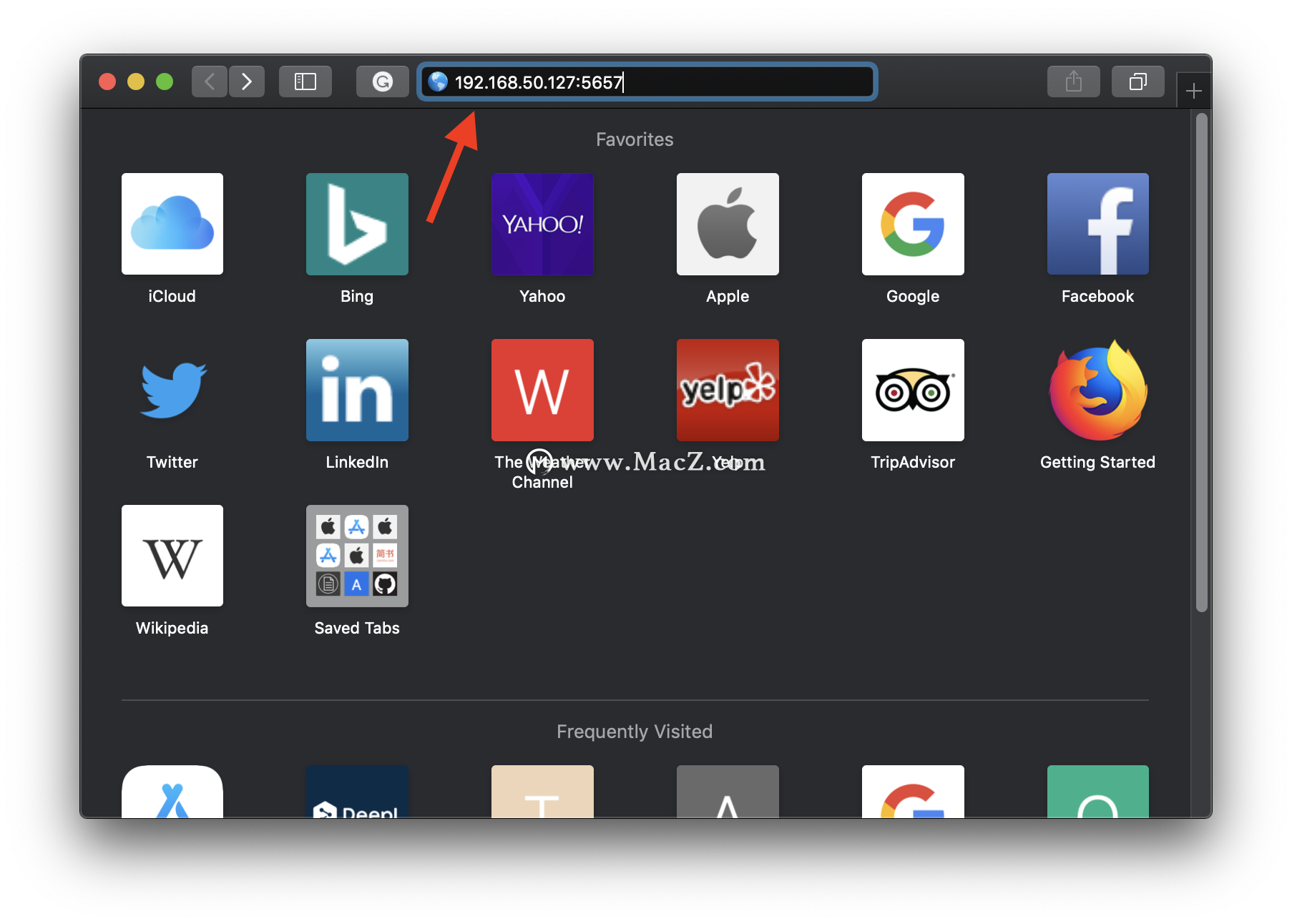Viewport: 1292px width, 924px height.
Task: Close the Safari window with red button
Action: point(107,82)
